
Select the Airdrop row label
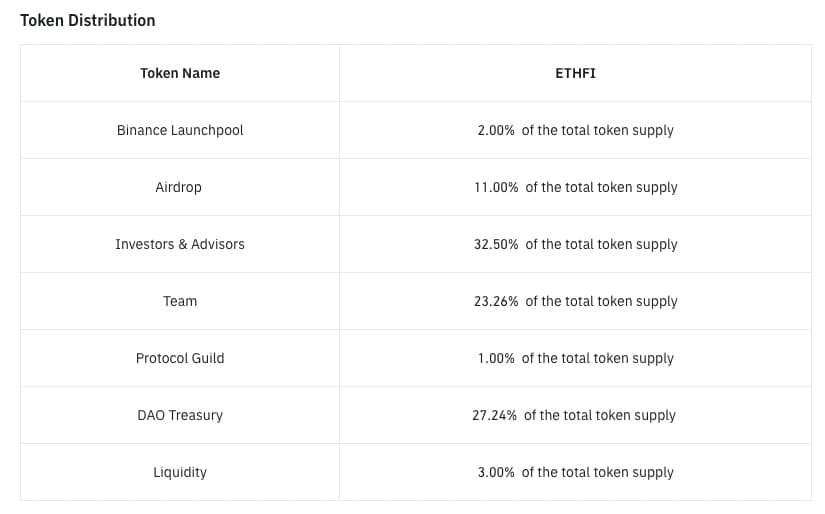(180, 187)
